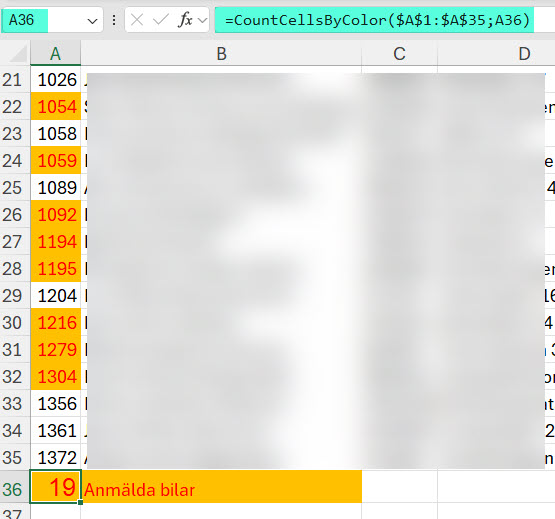Select row 25 header
The width and height of the screenshot is (555, 519).
15,187
